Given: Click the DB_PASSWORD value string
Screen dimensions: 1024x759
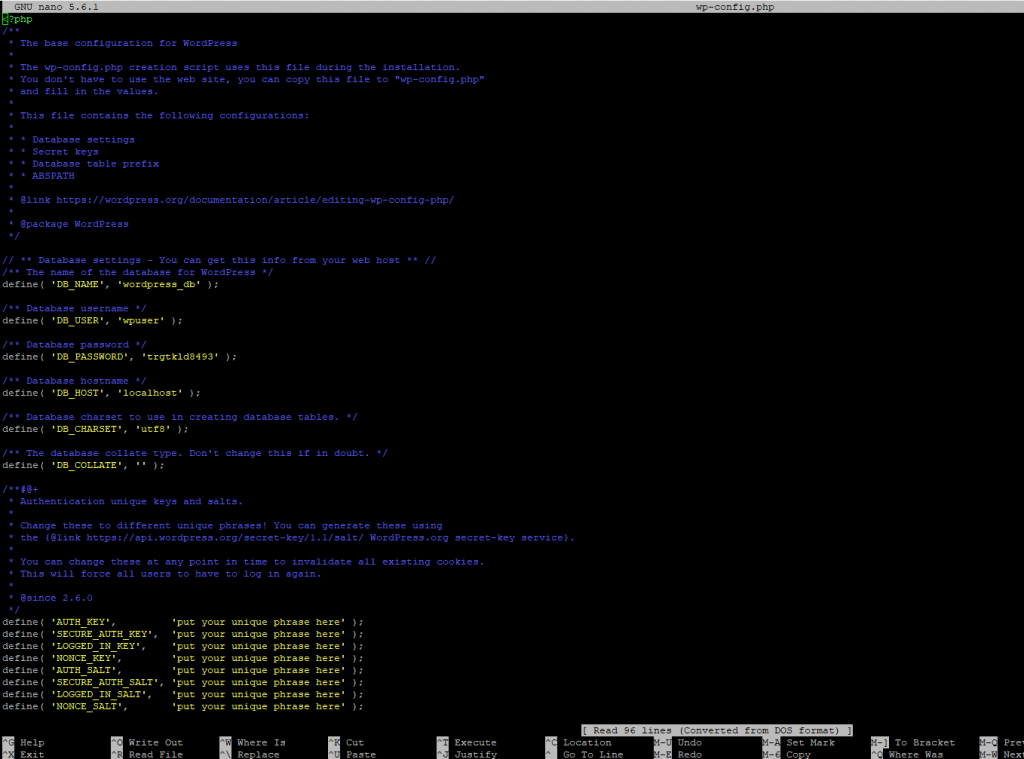Looking at the screenshot, I should tap(185, 356).
